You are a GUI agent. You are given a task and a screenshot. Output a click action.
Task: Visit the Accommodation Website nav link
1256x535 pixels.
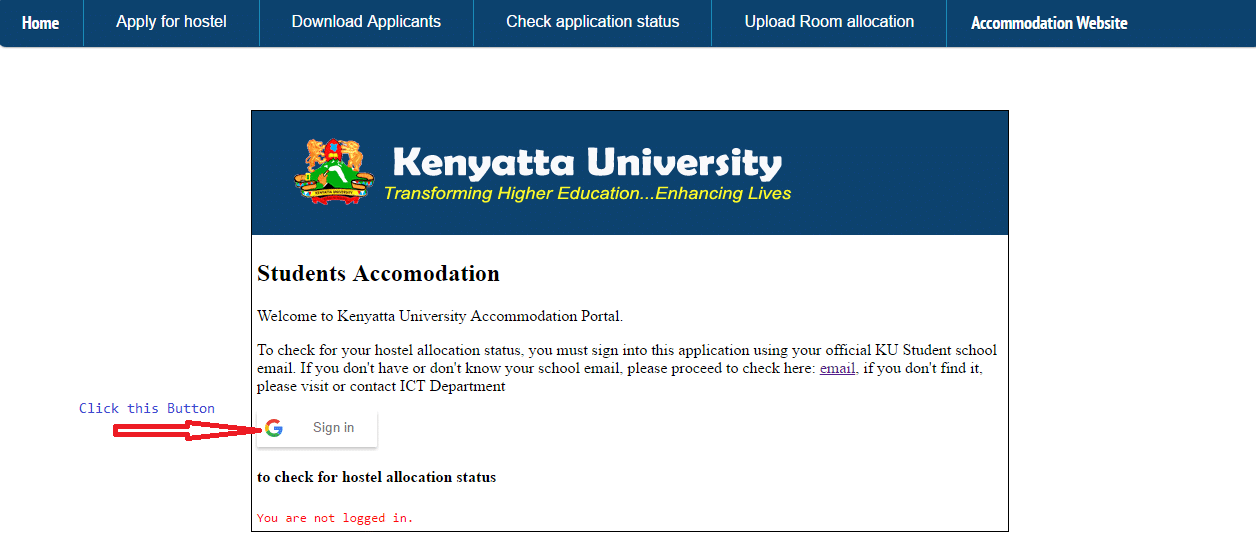[x=1049, y=23]
